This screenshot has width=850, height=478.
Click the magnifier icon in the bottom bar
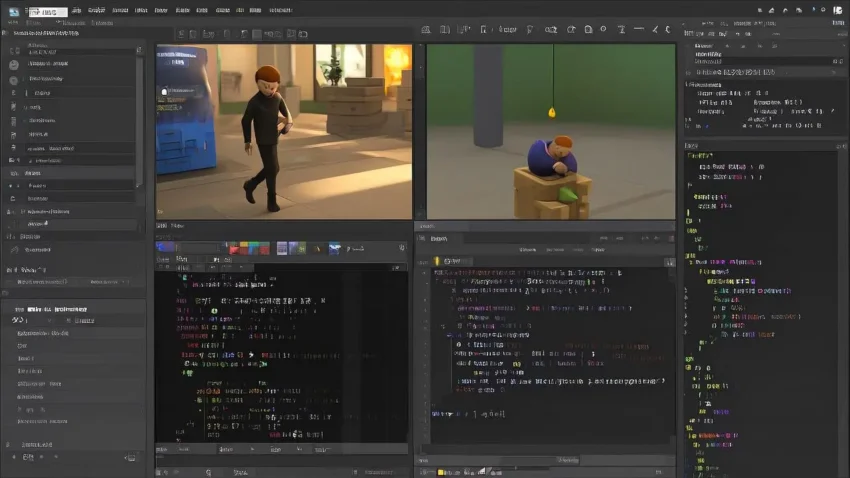pos(209,473)
